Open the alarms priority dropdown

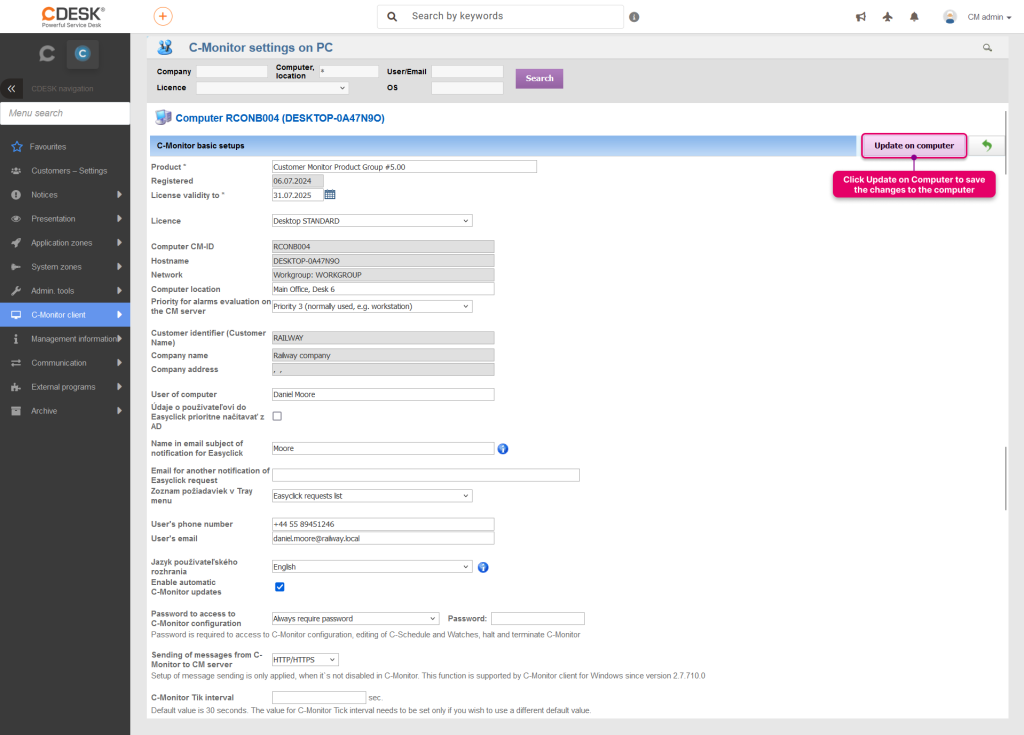(x=372, y=306)
